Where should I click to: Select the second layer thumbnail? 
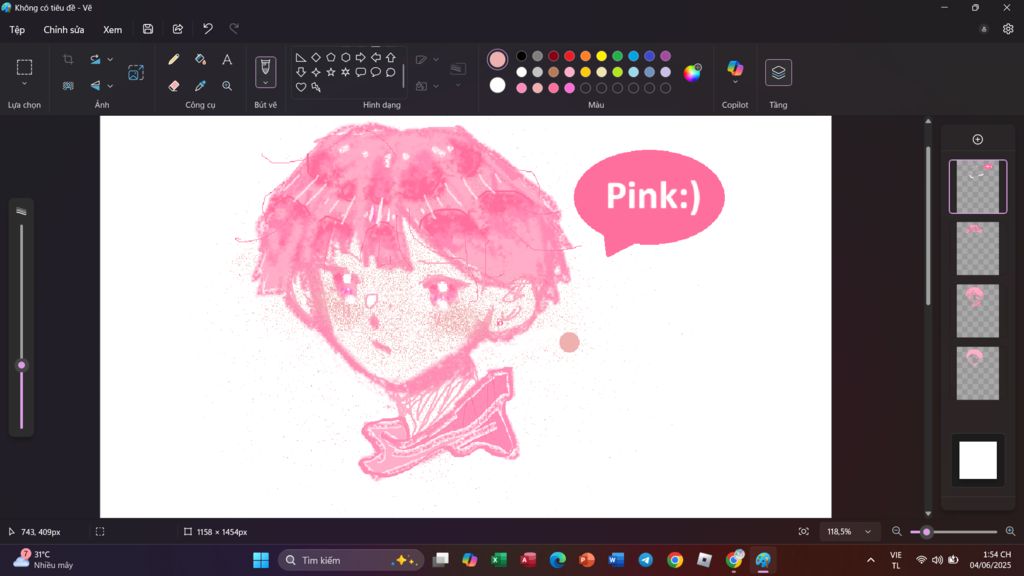point(977,248)
